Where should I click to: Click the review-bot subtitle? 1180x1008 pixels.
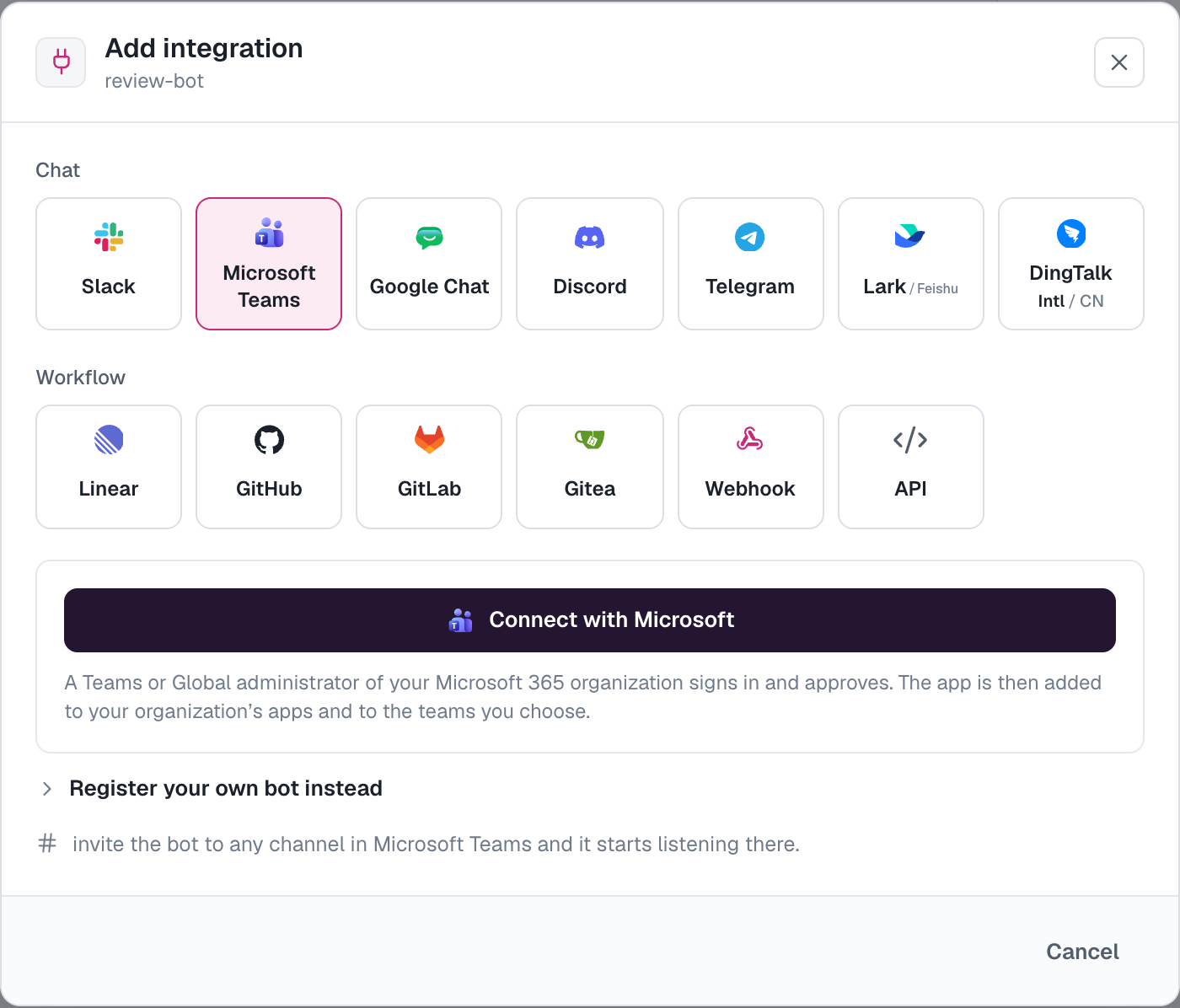[x=154, y=81]
